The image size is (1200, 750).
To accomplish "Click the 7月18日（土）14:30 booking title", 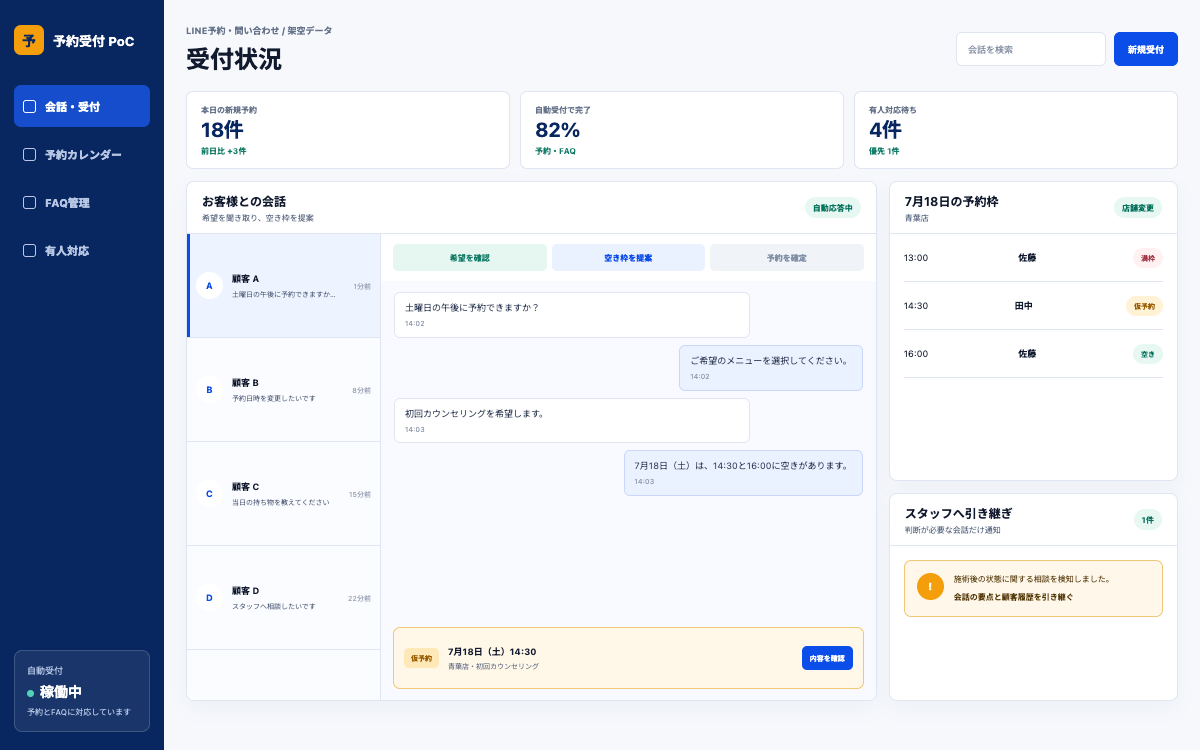I will tap(492, 651).
